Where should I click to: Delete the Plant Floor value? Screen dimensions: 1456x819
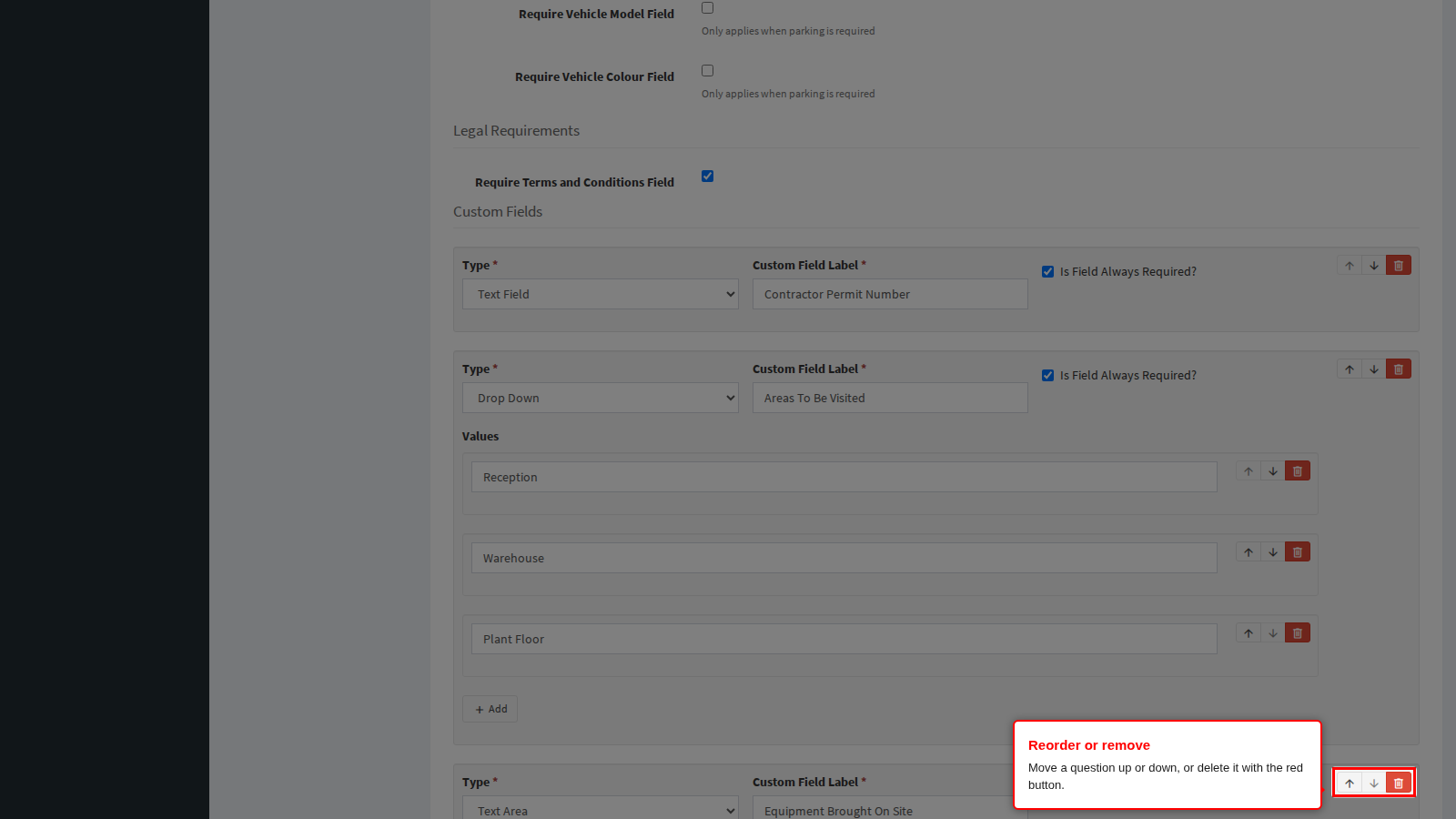1298,633
